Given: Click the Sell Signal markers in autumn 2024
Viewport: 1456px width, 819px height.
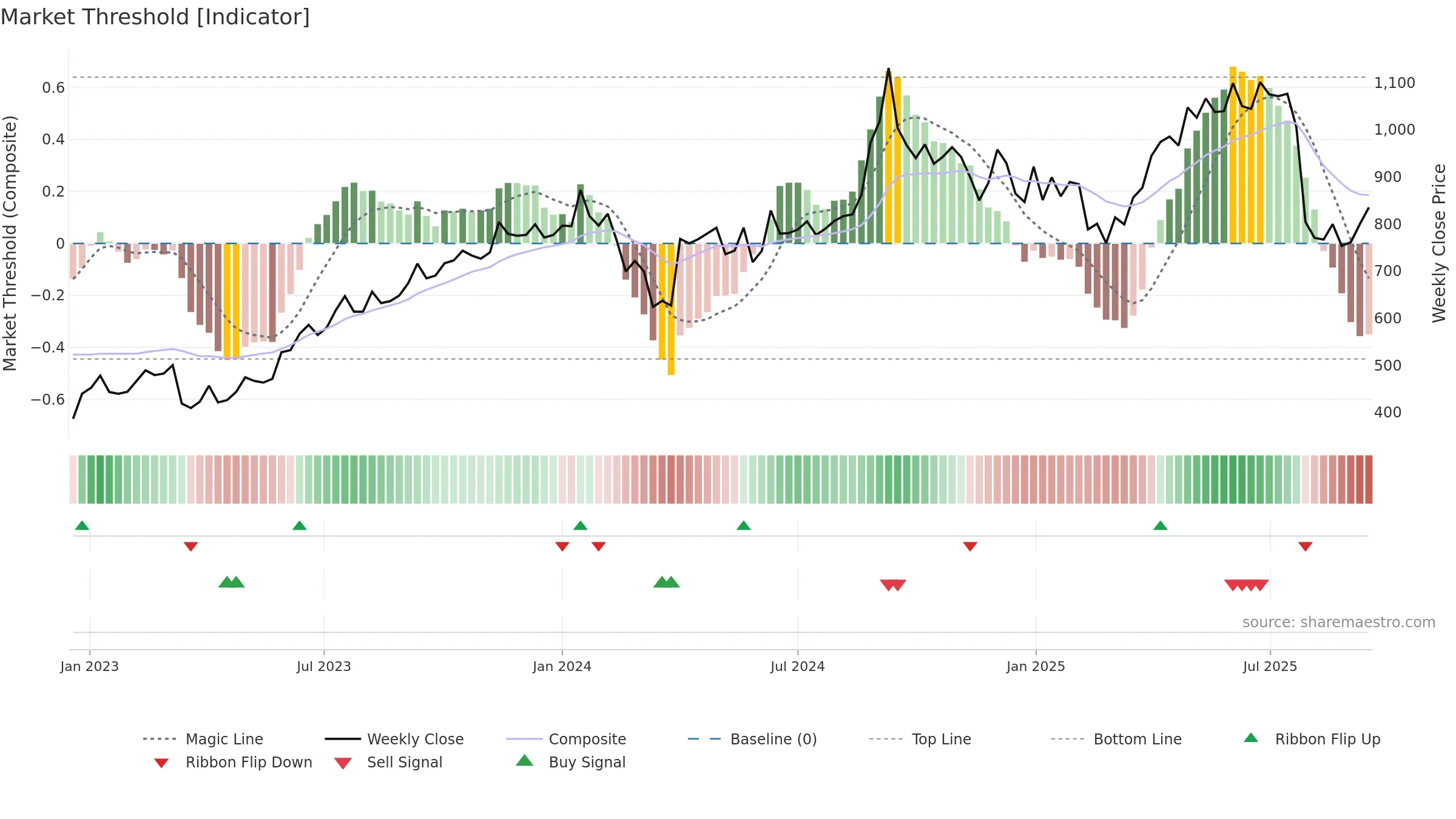Looking at the screenshot, I should (x=893, y=585).
